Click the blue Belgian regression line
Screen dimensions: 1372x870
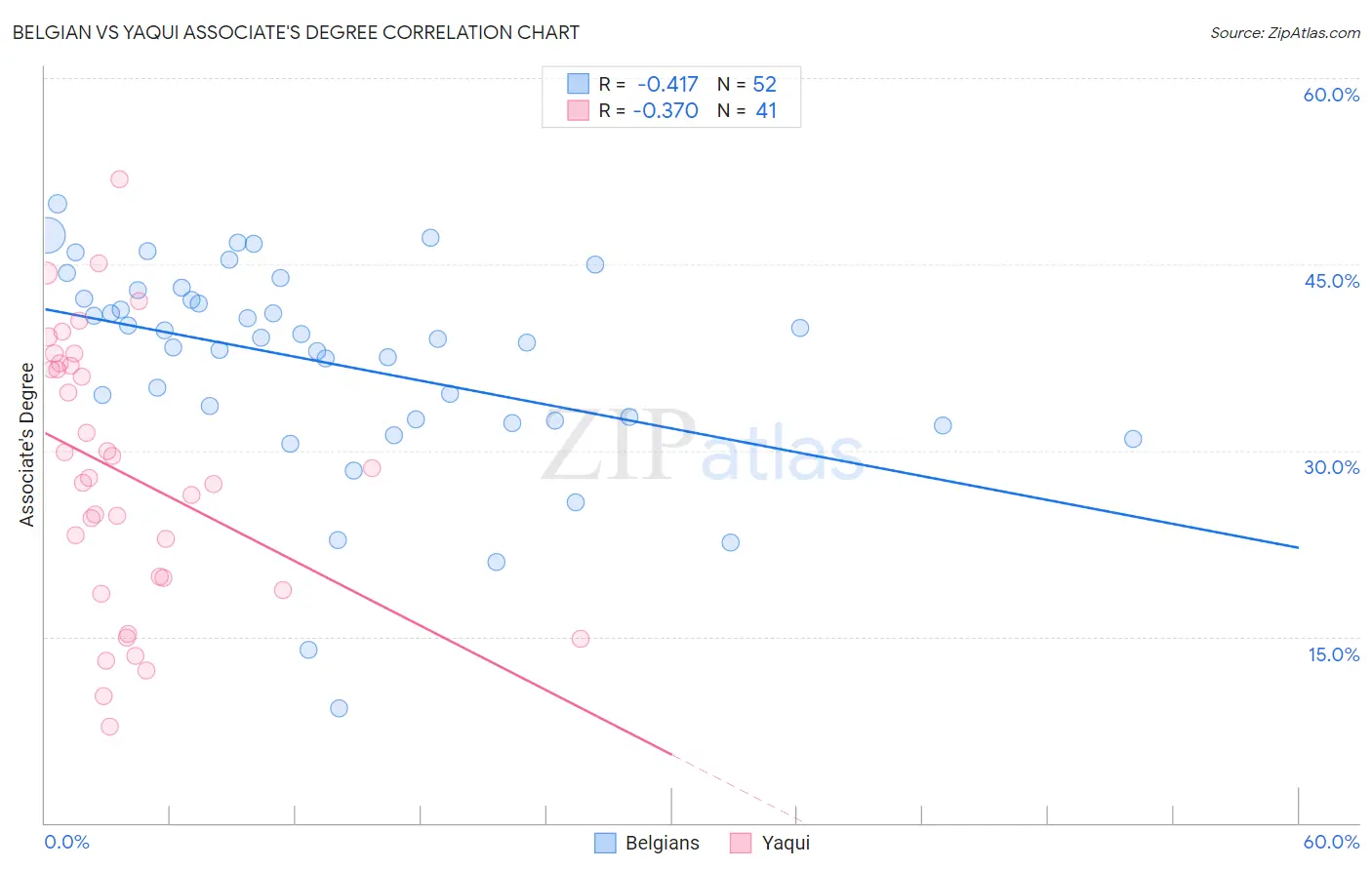(x=670, y=428)
